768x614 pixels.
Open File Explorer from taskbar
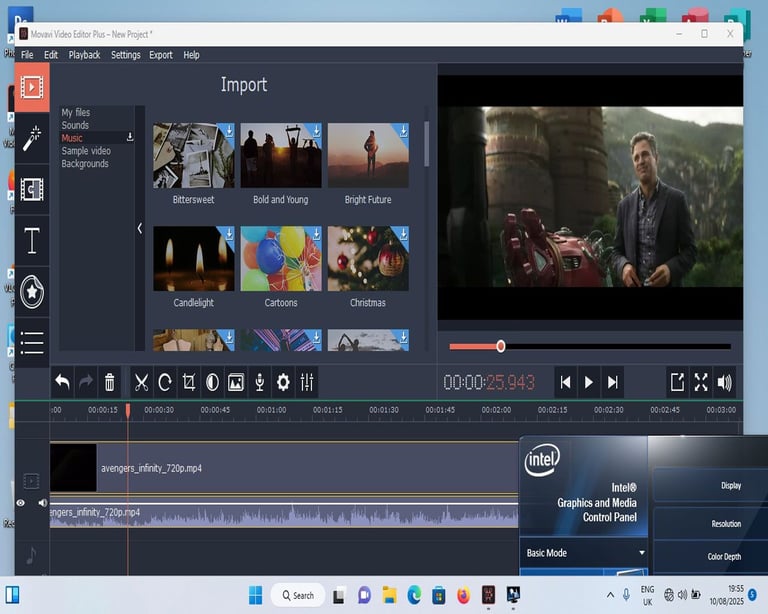tap(389, 595)
